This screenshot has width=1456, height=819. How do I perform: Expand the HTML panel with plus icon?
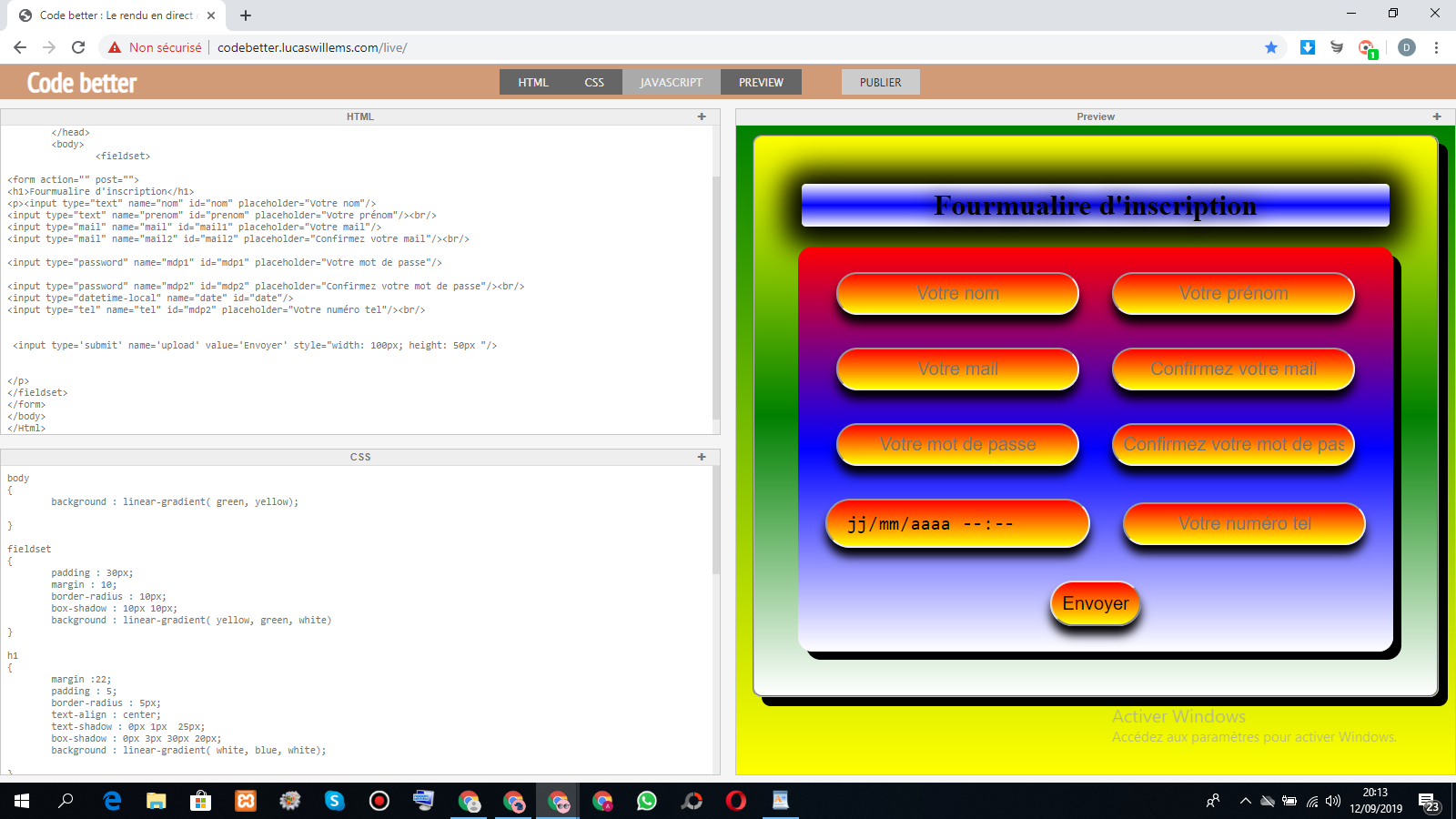(702, 116)
